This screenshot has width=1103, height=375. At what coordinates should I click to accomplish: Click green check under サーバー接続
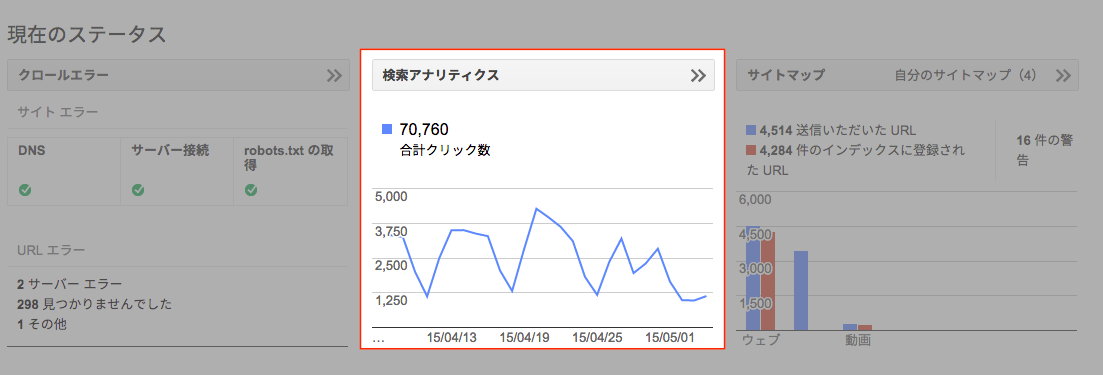(138, 189)
